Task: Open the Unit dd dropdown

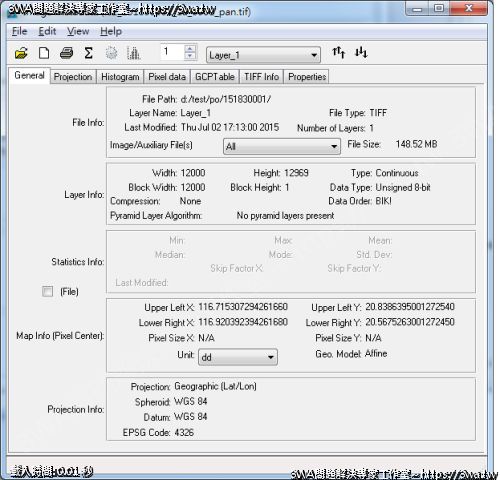Action: (238, 357)
